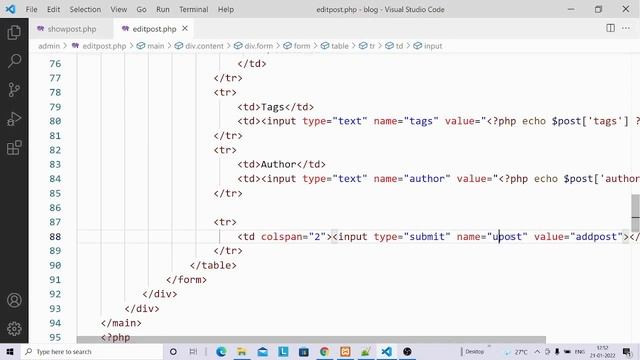Open Mail app from taskbar

pyautogui.click(x=262, y=351)
